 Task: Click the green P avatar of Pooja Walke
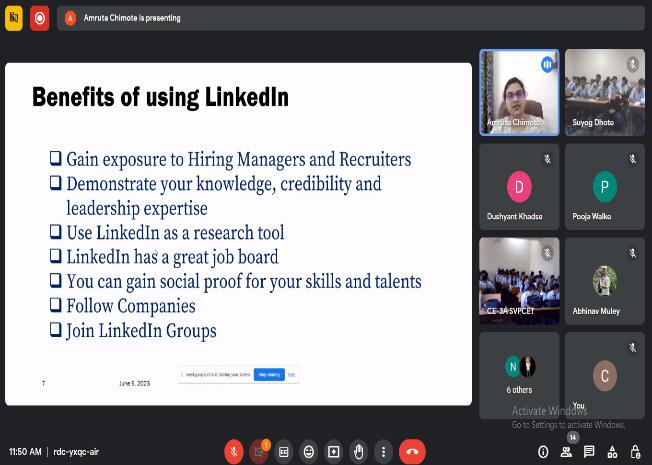coord(605,187)
